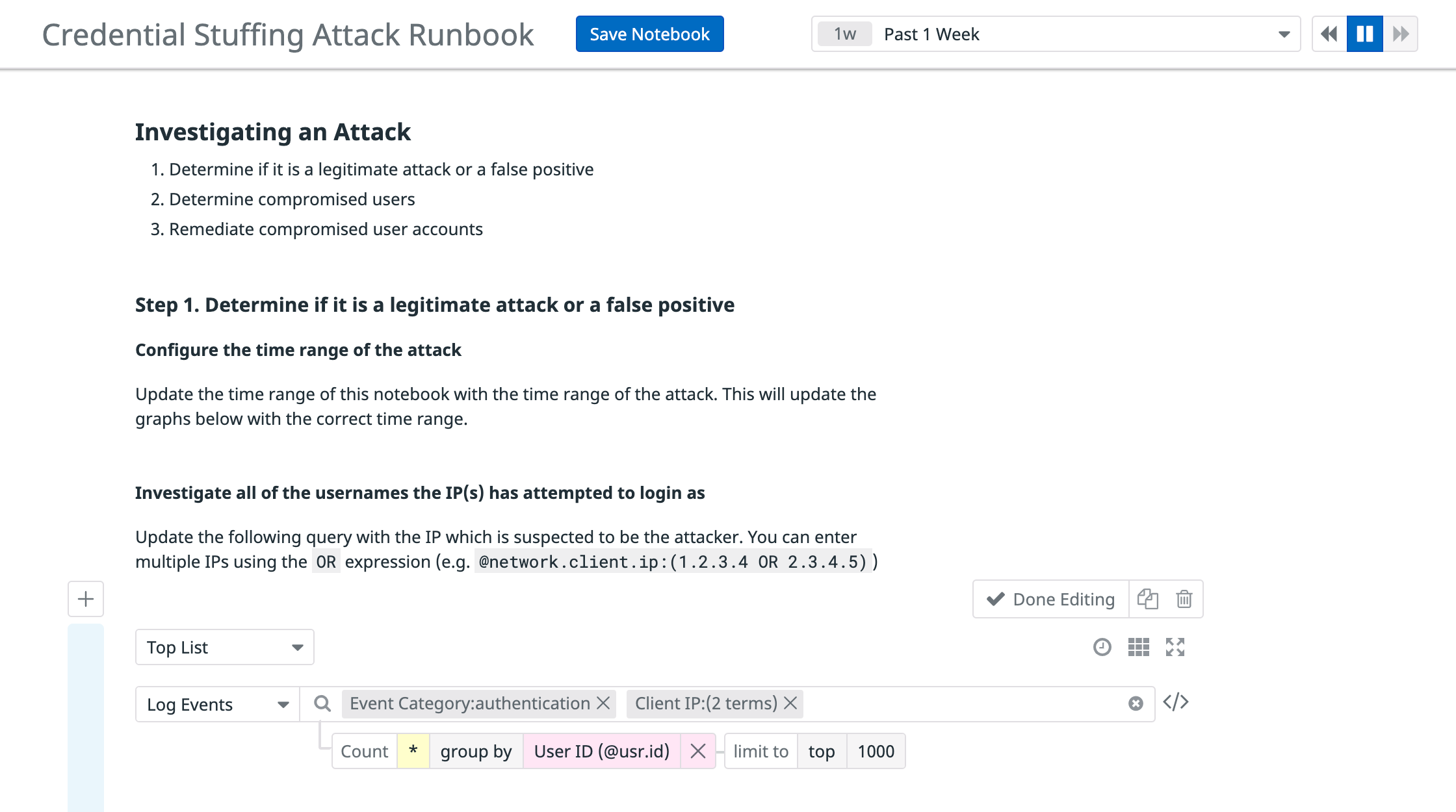Click the Done Editing button
Image resolution: width=1456 pixels, height=812 pixels.
pos(1048,599)
